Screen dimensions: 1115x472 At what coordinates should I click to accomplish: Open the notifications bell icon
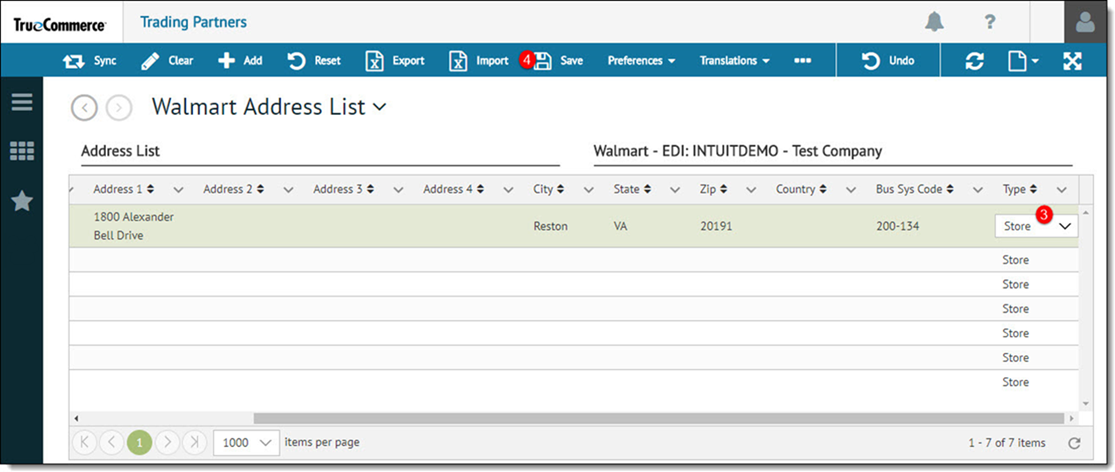coord(934,22)
